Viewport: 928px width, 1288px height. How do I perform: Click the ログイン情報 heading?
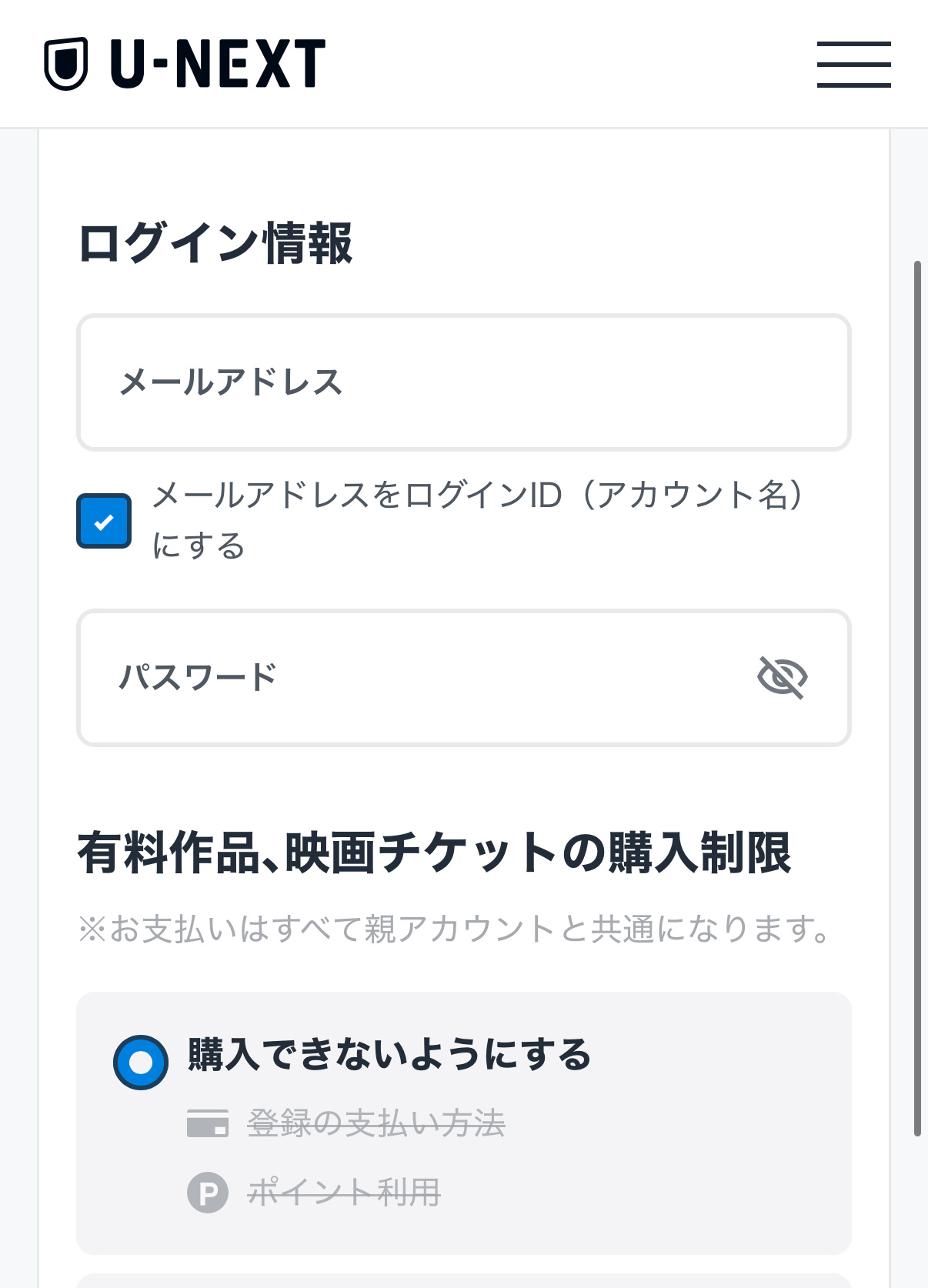(x=215, y=243)
